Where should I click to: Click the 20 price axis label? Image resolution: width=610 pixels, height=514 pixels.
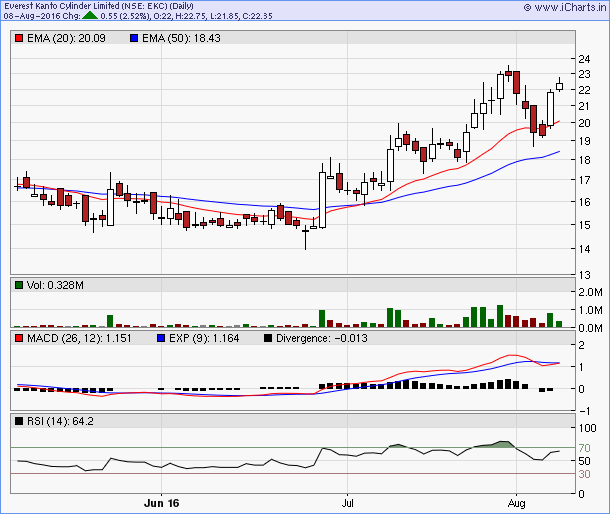(x=584, y=123)
